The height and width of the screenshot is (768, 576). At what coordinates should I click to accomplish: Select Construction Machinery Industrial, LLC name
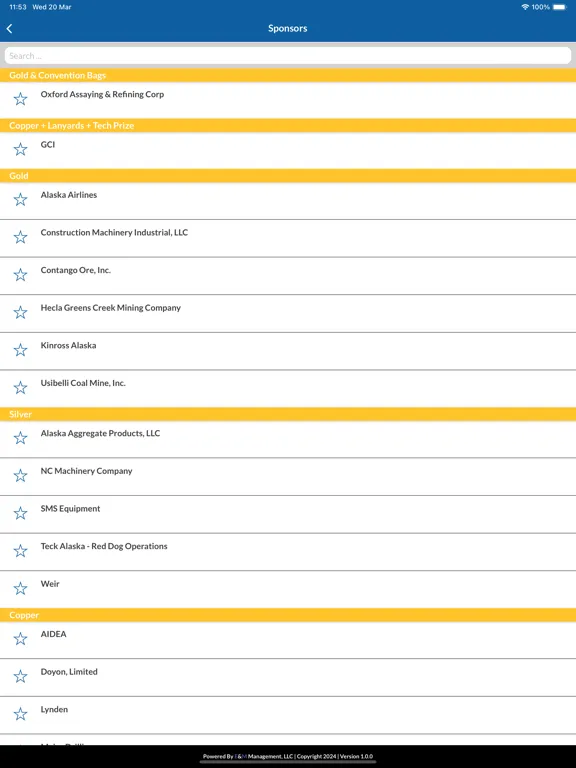click(114, 233)
